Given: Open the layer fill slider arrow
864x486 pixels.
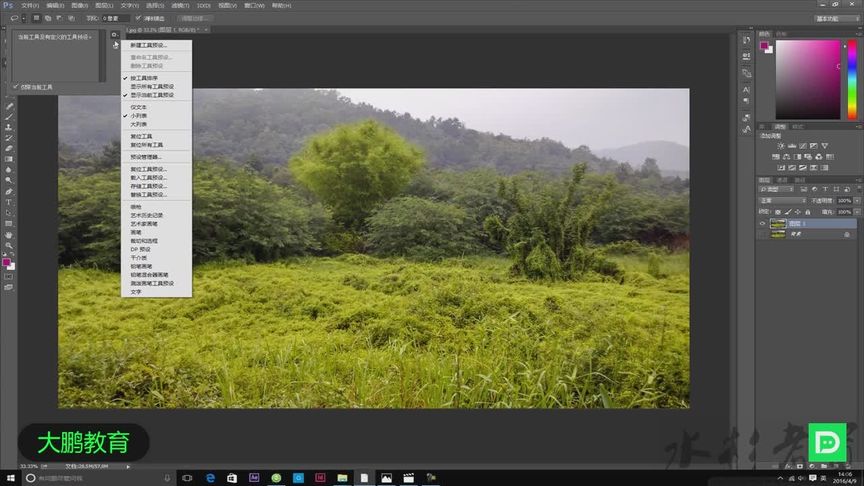Looking at the screenshot, I should click(x=857, y=212).
